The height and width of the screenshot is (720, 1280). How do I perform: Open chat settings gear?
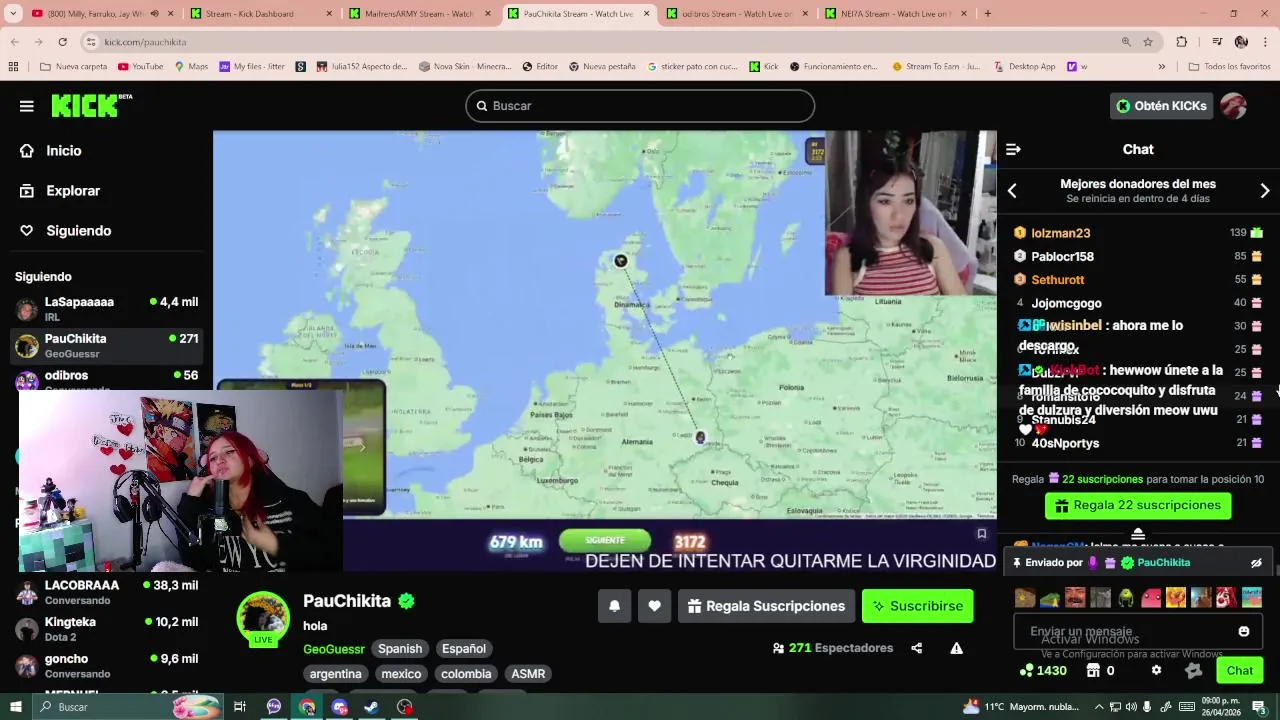click(x=1156, y=671)
